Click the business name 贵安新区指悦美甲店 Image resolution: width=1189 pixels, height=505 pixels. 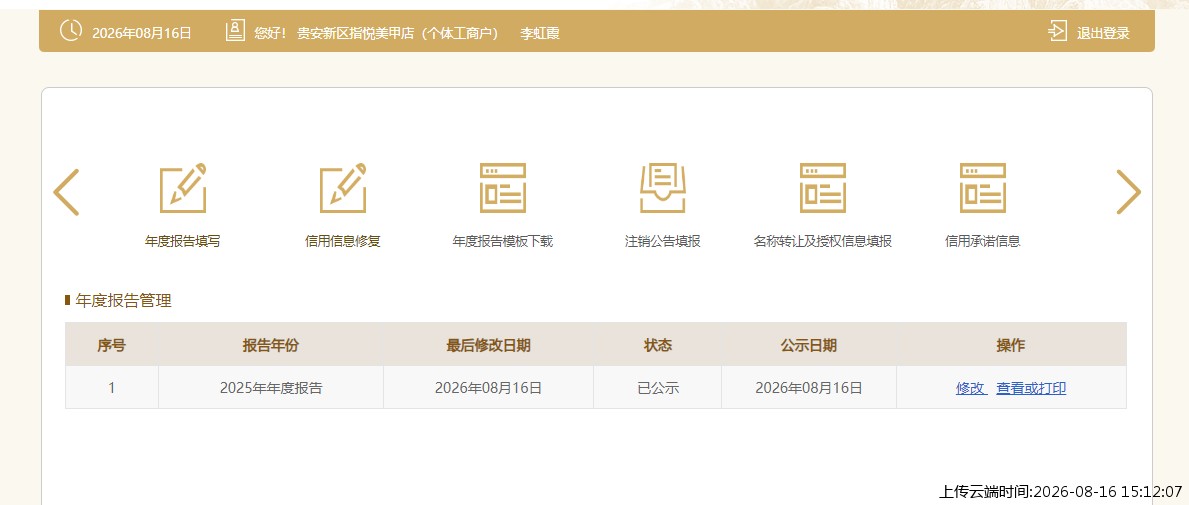(354, 33)
